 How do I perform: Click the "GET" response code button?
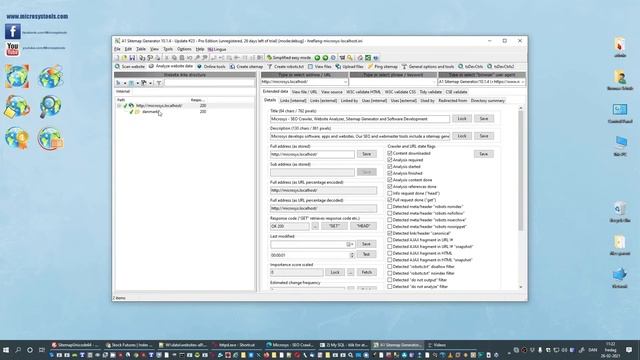pyautogui.click(x=334, y=226)
